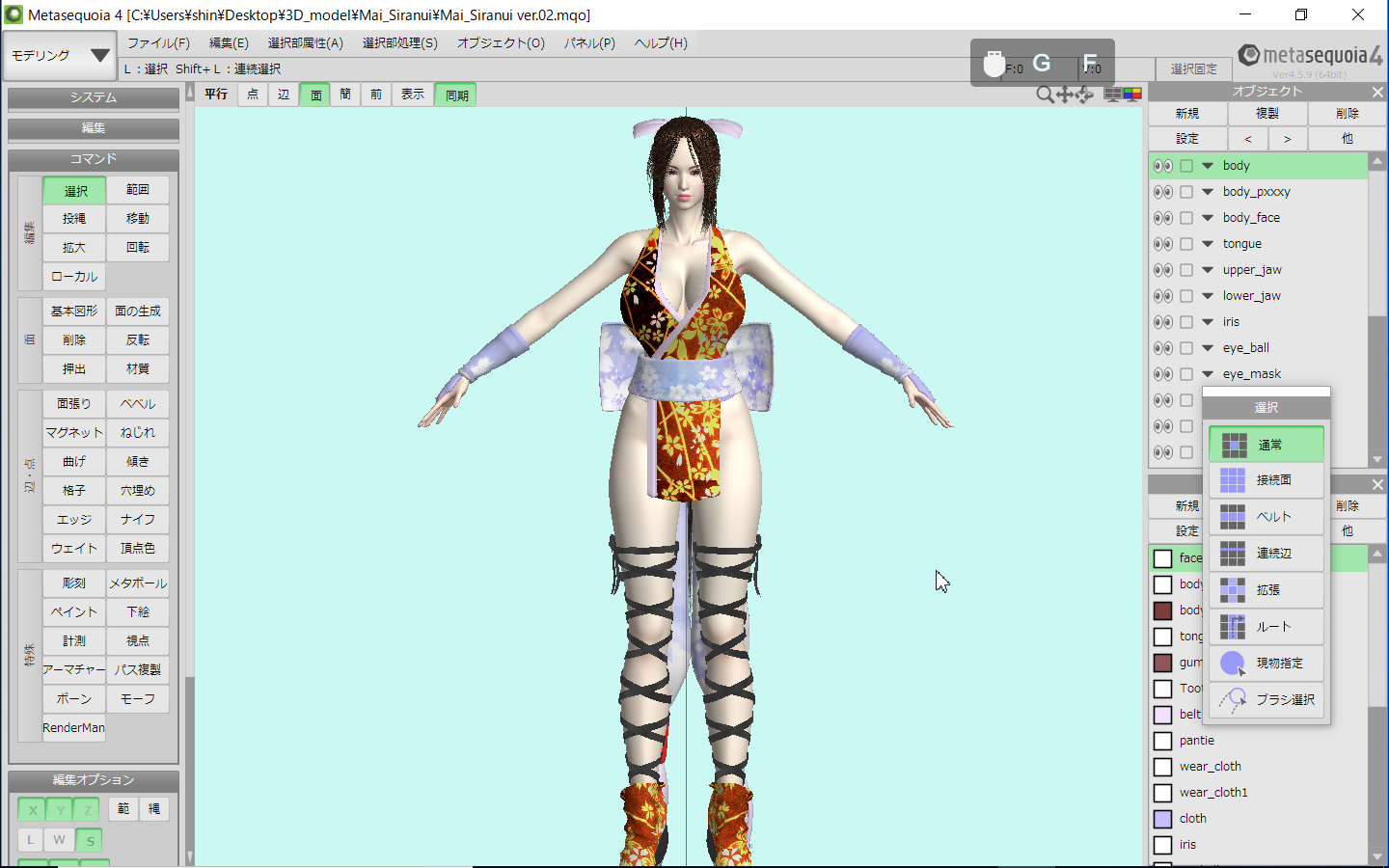Toggle lock checkbox for upper_jaw object

tap(1186, 270)
